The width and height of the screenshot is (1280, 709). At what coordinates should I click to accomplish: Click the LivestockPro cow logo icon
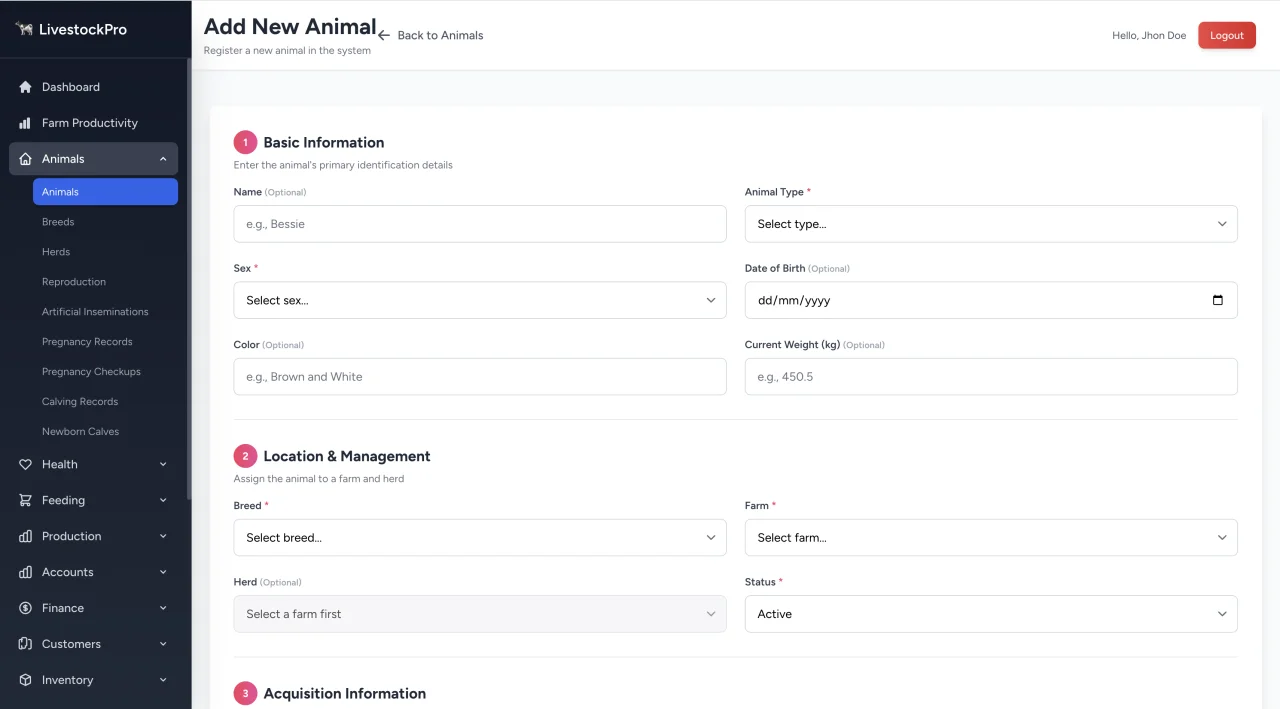[24, 29]
